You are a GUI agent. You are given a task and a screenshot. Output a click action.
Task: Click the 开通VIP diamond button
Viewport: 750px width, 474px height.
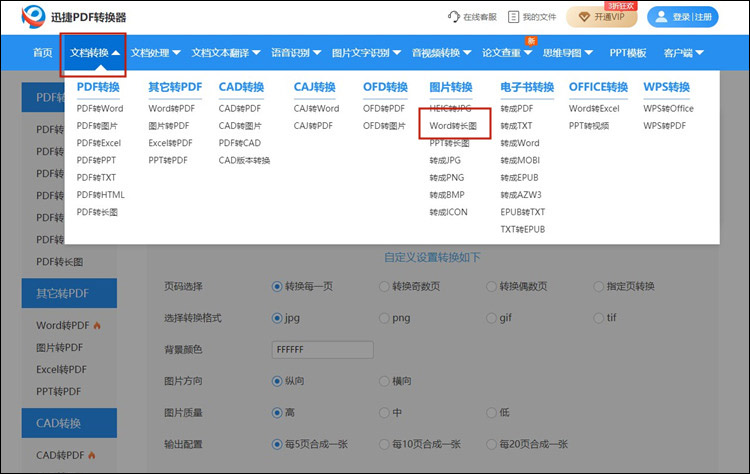click(602, 17)
